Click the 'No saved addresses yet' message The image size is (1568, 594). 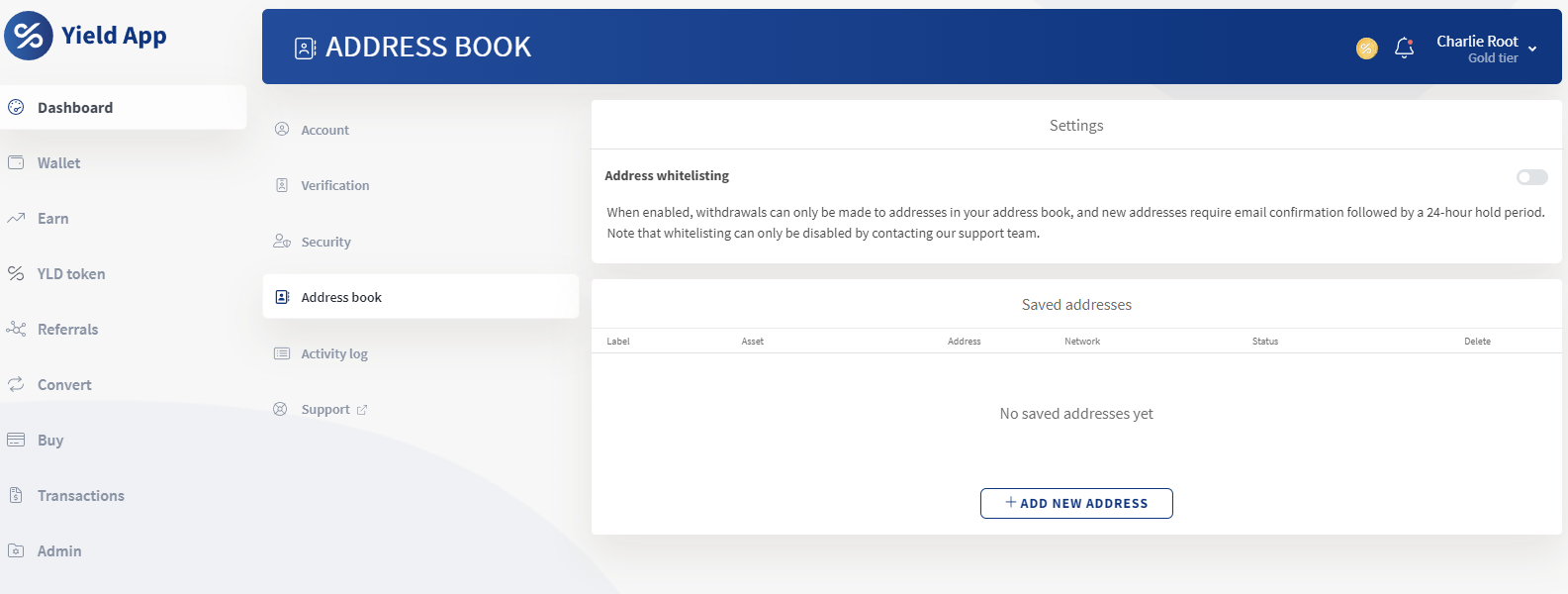(1076, 414)
